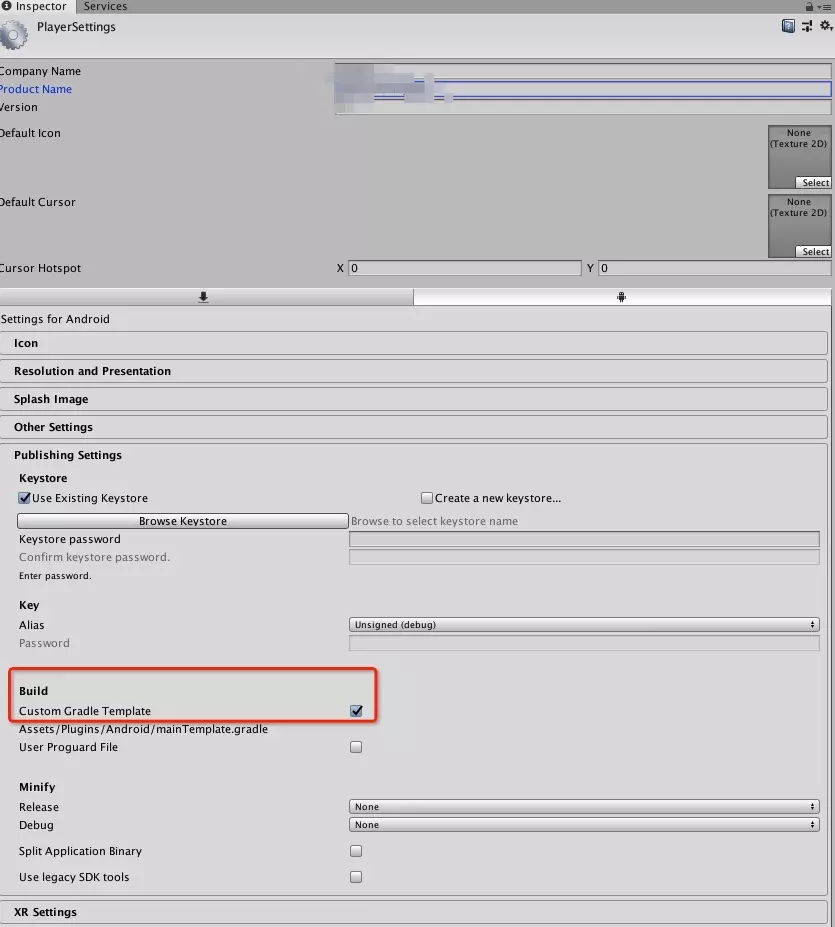Open the component help reference book icon

click(x=788, y=27)
